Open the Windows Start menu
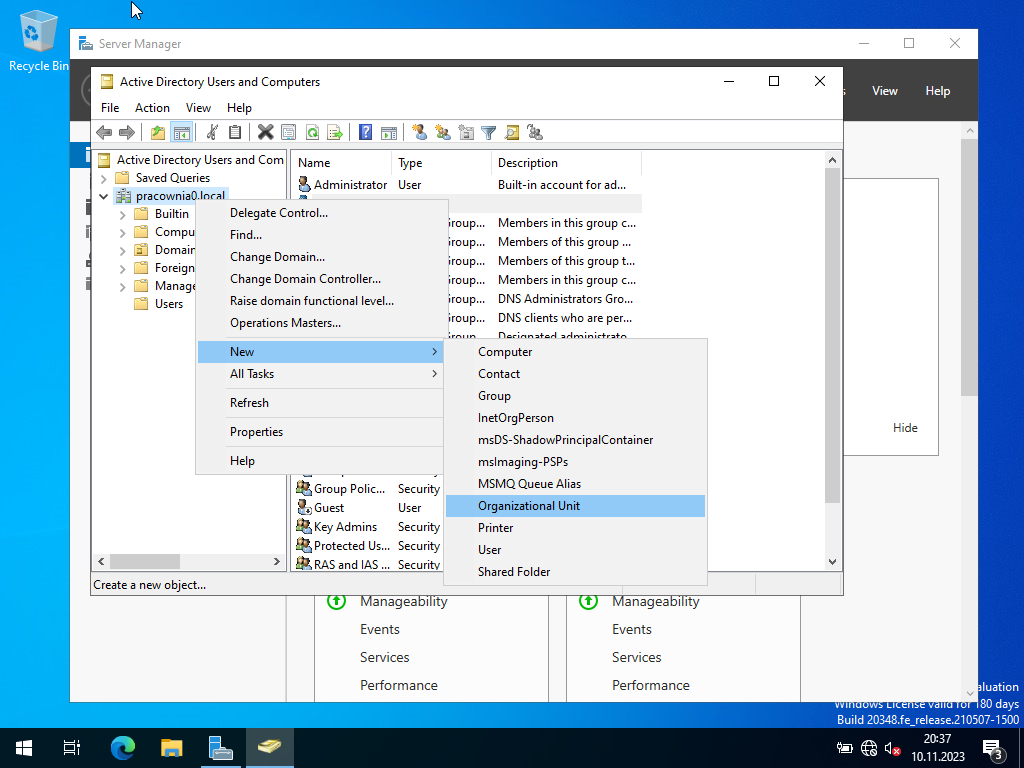Screen dimensions: 1024x768 pos(24,747)
